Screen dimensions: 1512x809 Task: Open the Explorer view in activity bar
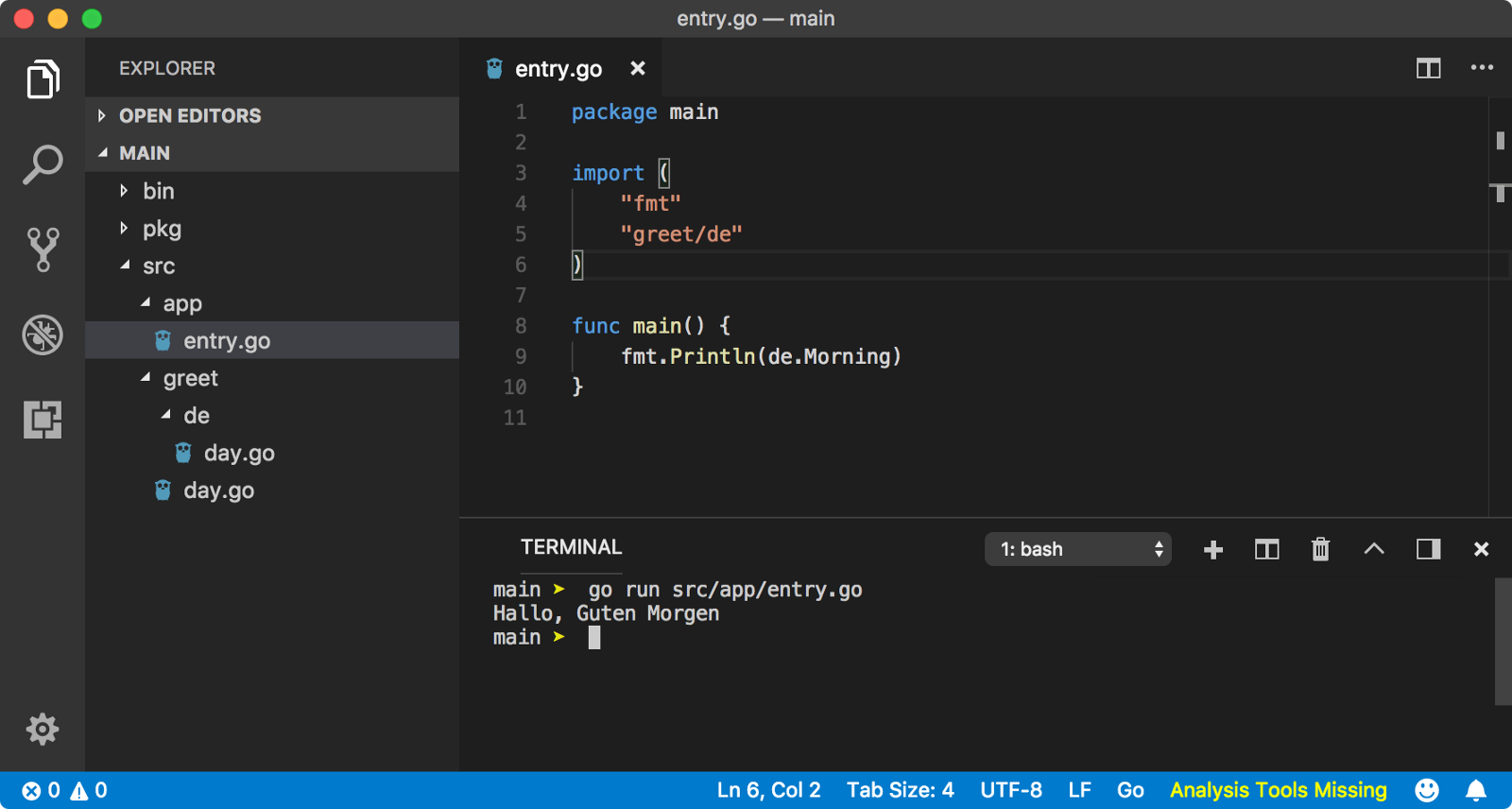tap(43, 79)
